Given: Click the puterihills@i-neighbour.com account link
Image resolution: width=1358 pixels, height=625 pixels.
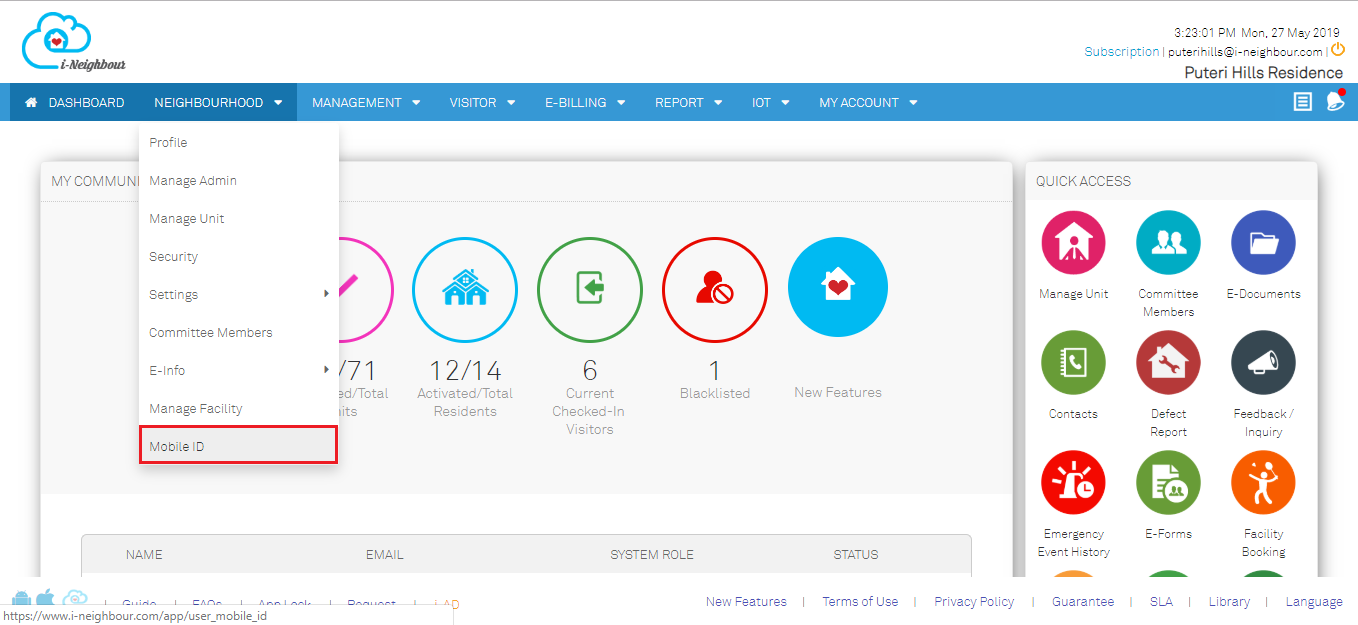Looking at the screenshot, I should [1245, 52].
